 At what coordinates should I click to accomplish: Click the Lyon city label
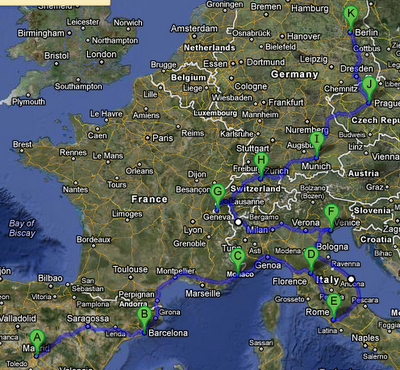point(193,230)
